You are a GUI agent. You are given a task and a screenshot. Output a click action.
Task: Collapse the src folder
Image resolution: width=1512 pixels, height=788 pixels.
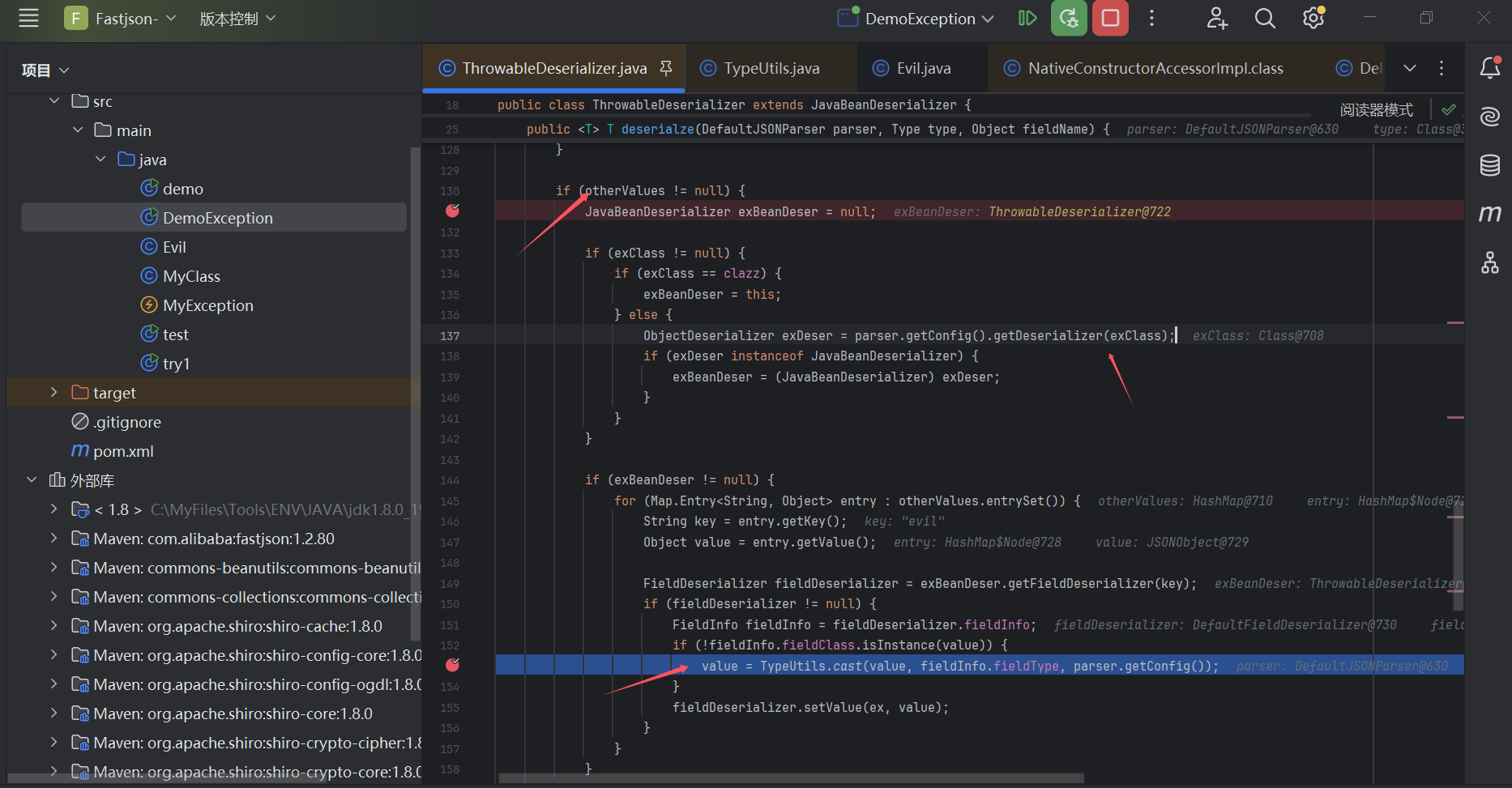click(54, 101)
